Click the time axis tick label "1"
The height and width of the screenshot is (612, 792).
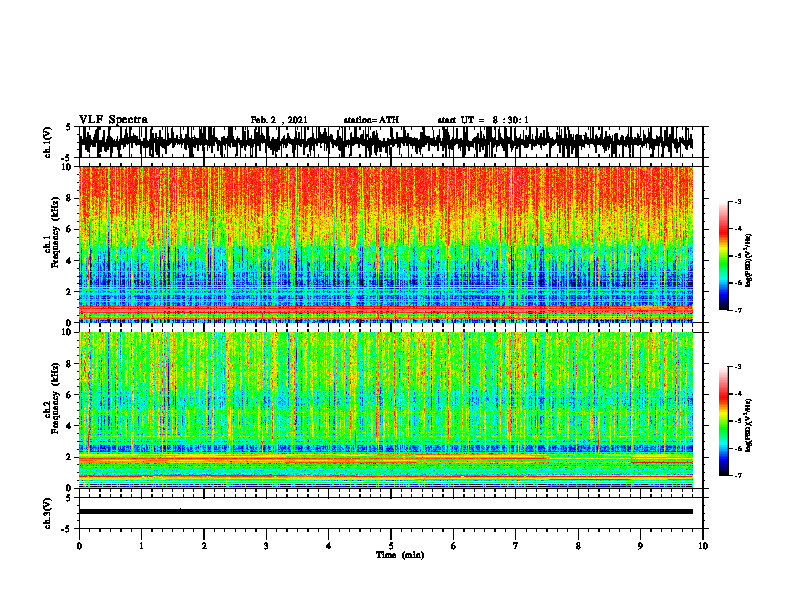[x=142, y=546]
